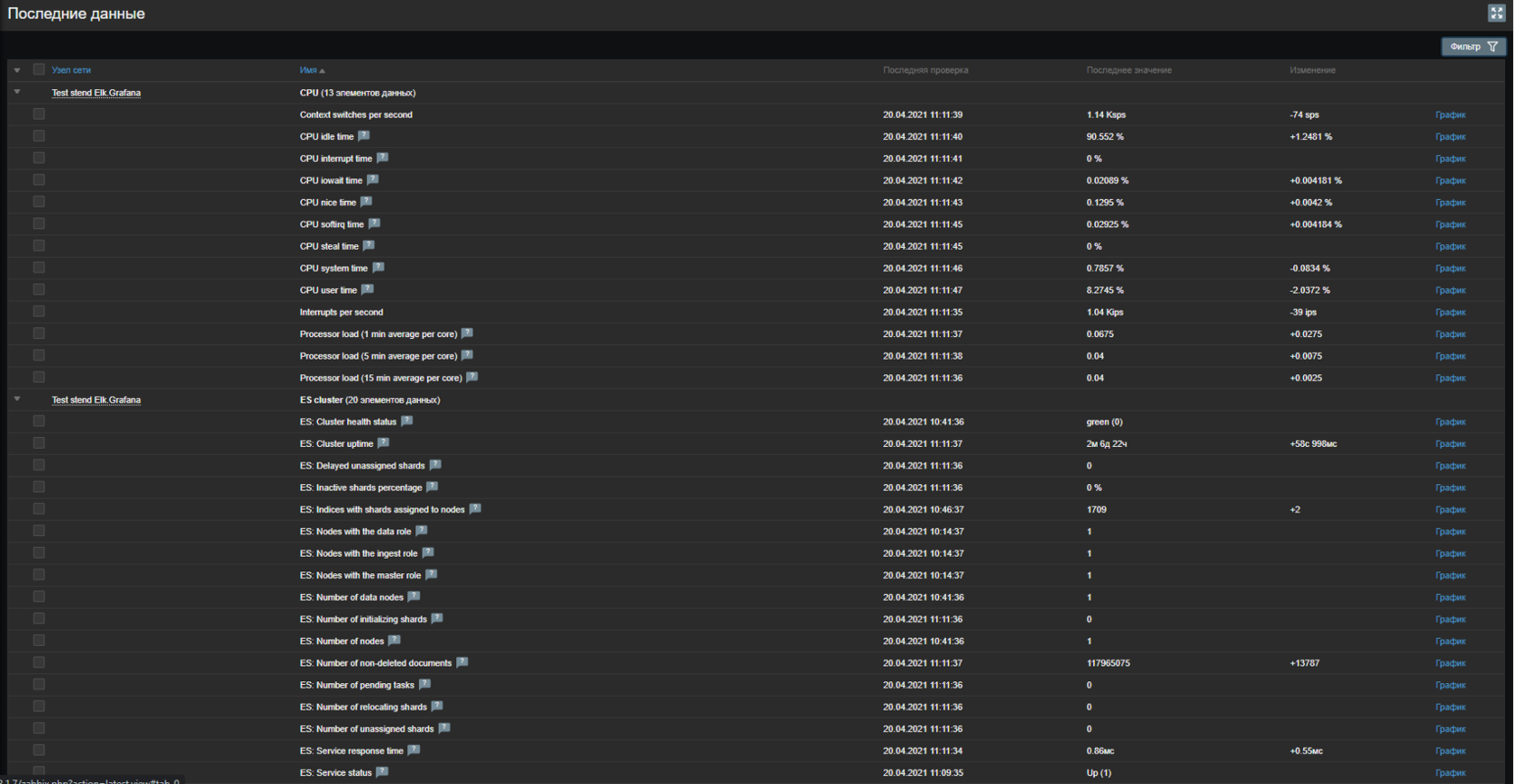
Task: Click the Up (1) service status value
Action: click(1099, 772)
